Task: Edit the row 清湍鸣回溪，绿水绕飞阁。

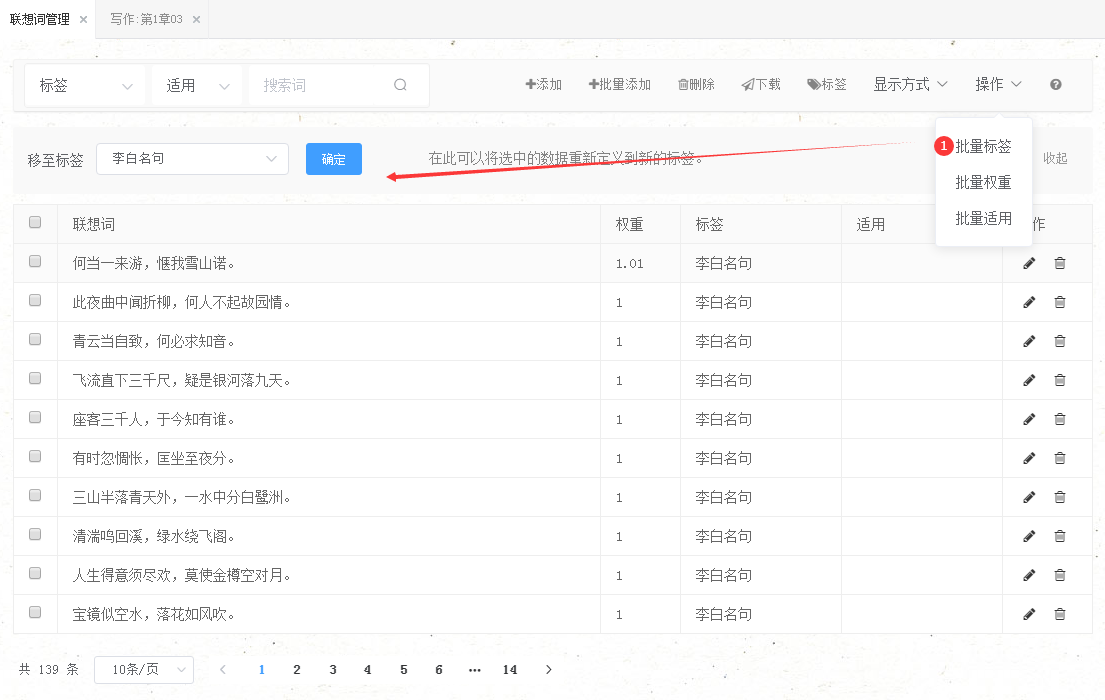Action: pos(1029,536)
